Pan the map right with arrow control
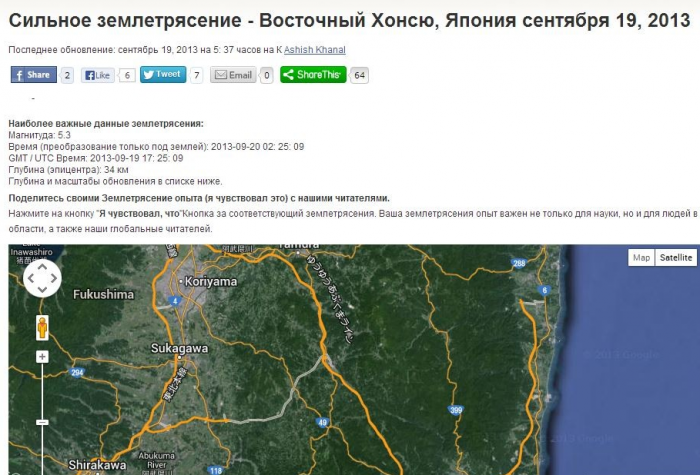This screenshot has width=700, height=475. 54,280
